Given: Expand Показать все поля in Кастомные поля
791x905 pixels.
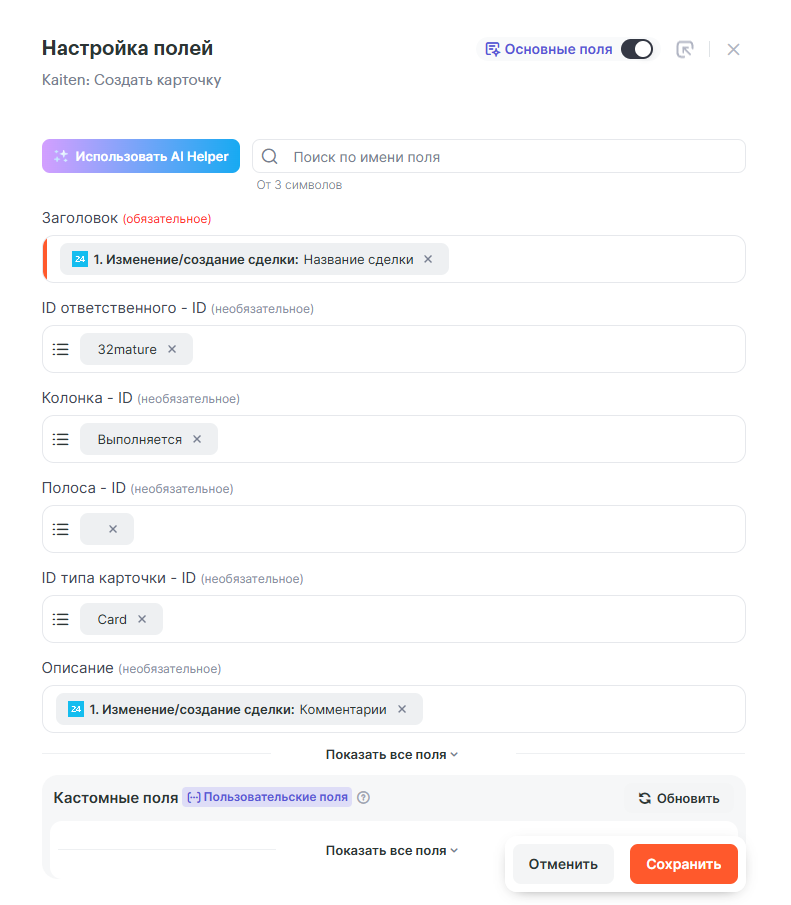Looking at the screenshot, I should coord(391,850).
